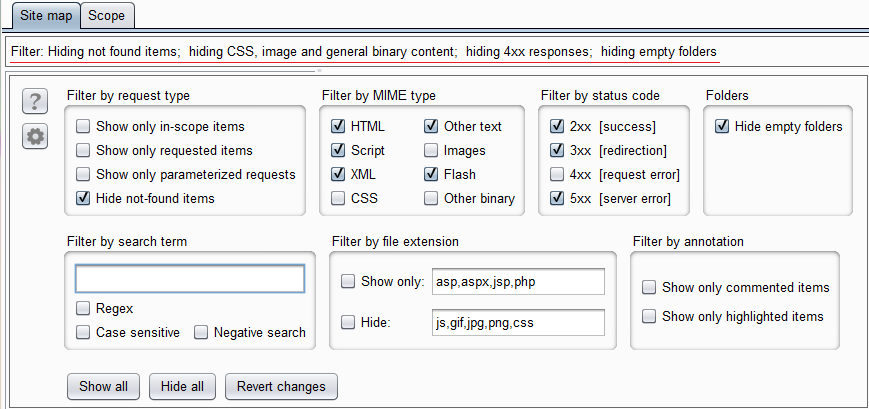Click the Show all button

pyautogui.click(x=103, y=387)
